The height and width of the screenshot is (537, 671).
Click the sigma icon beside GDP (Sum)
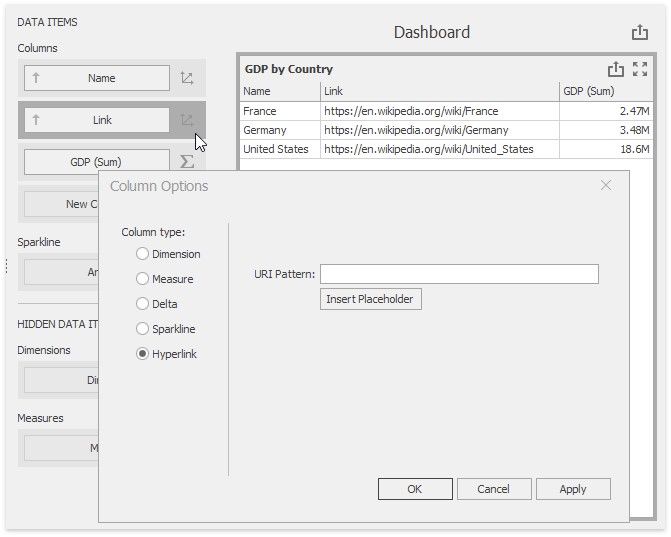pyautogui.click(x=187, y=162)
